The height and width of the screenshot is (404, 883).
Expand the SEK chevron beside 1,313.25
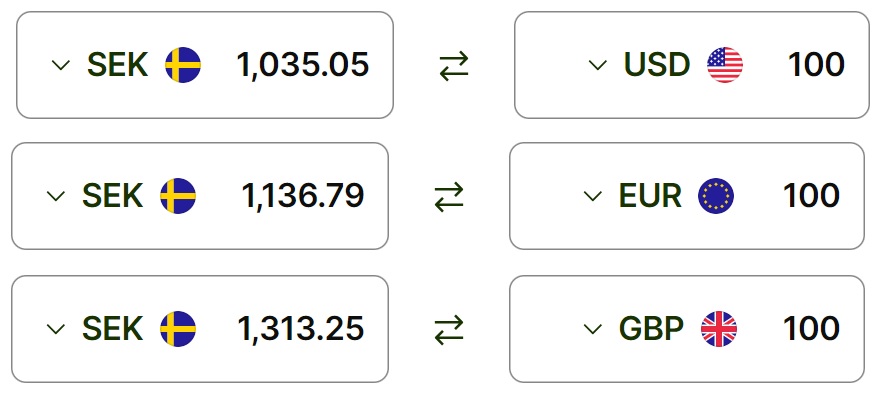point(55,329)
